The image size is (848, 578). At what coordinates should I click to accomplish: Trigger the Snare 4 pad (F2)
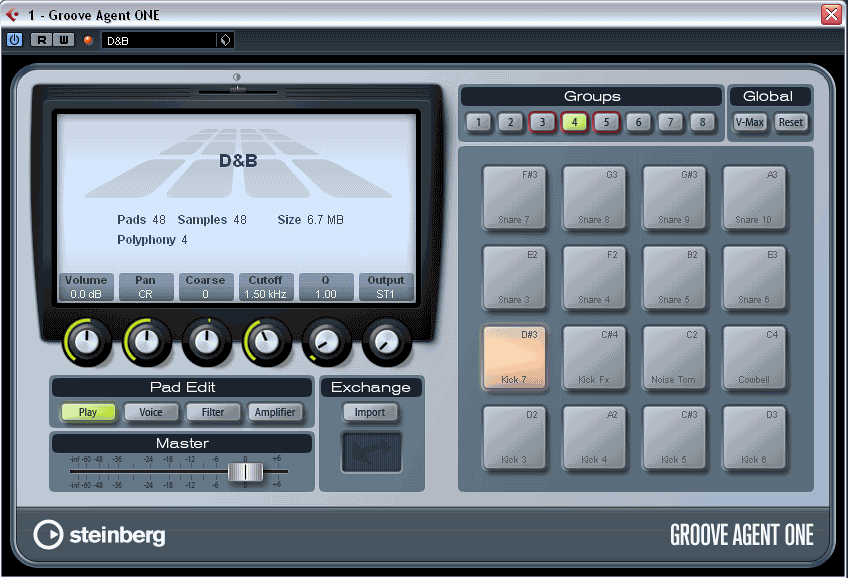click(594, 277)
